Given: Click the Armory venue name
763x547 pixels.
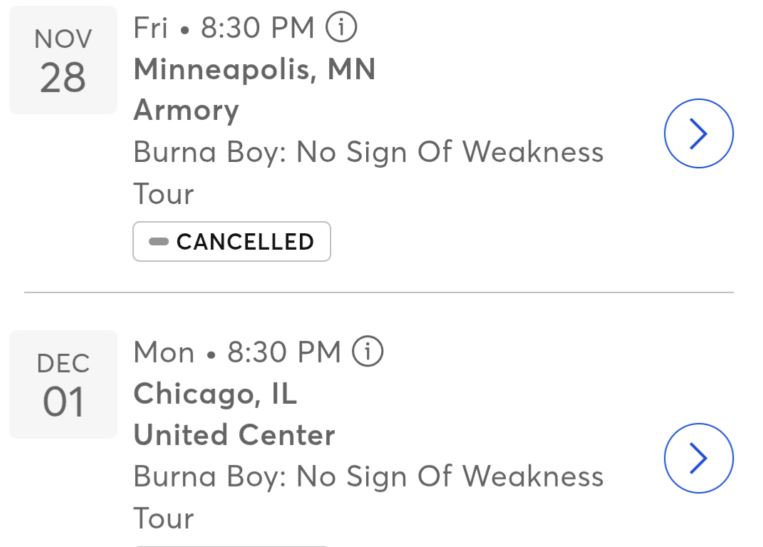Looking at the screenshot, I should (186, 110).
